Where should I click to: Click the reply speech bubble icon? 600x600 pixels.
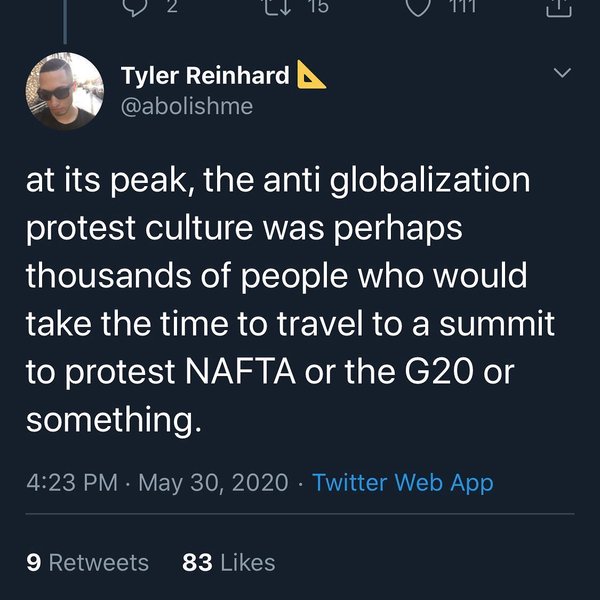(x=138, y=6)
